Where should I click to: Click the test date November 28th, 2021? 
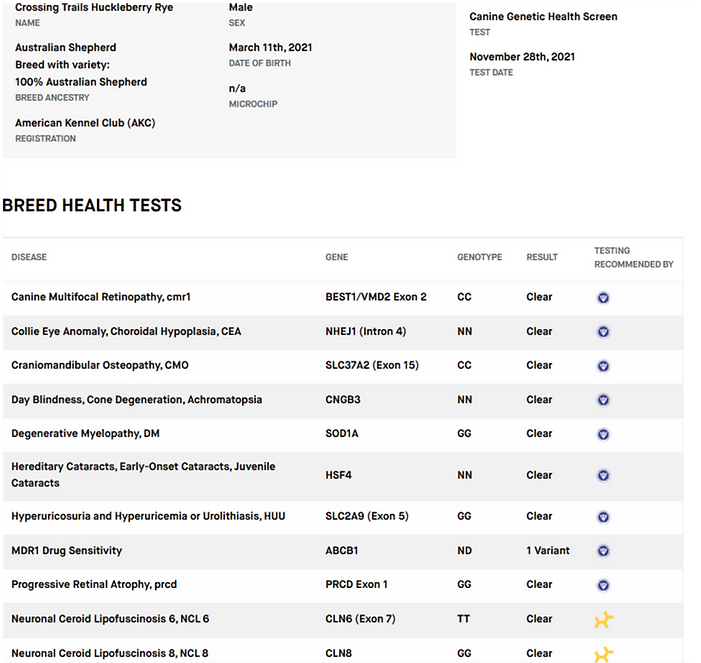pos(522,57)
